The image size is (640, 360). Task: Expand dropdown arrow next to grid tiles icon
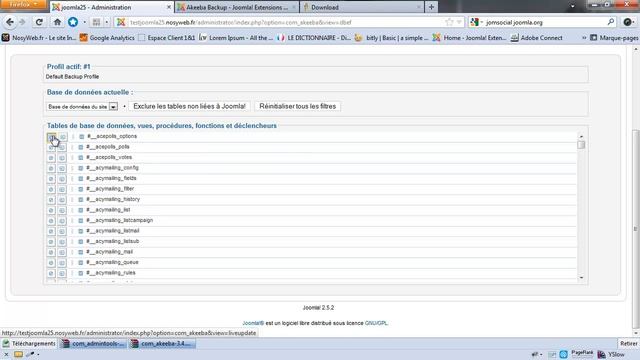(x=107, y=22)
